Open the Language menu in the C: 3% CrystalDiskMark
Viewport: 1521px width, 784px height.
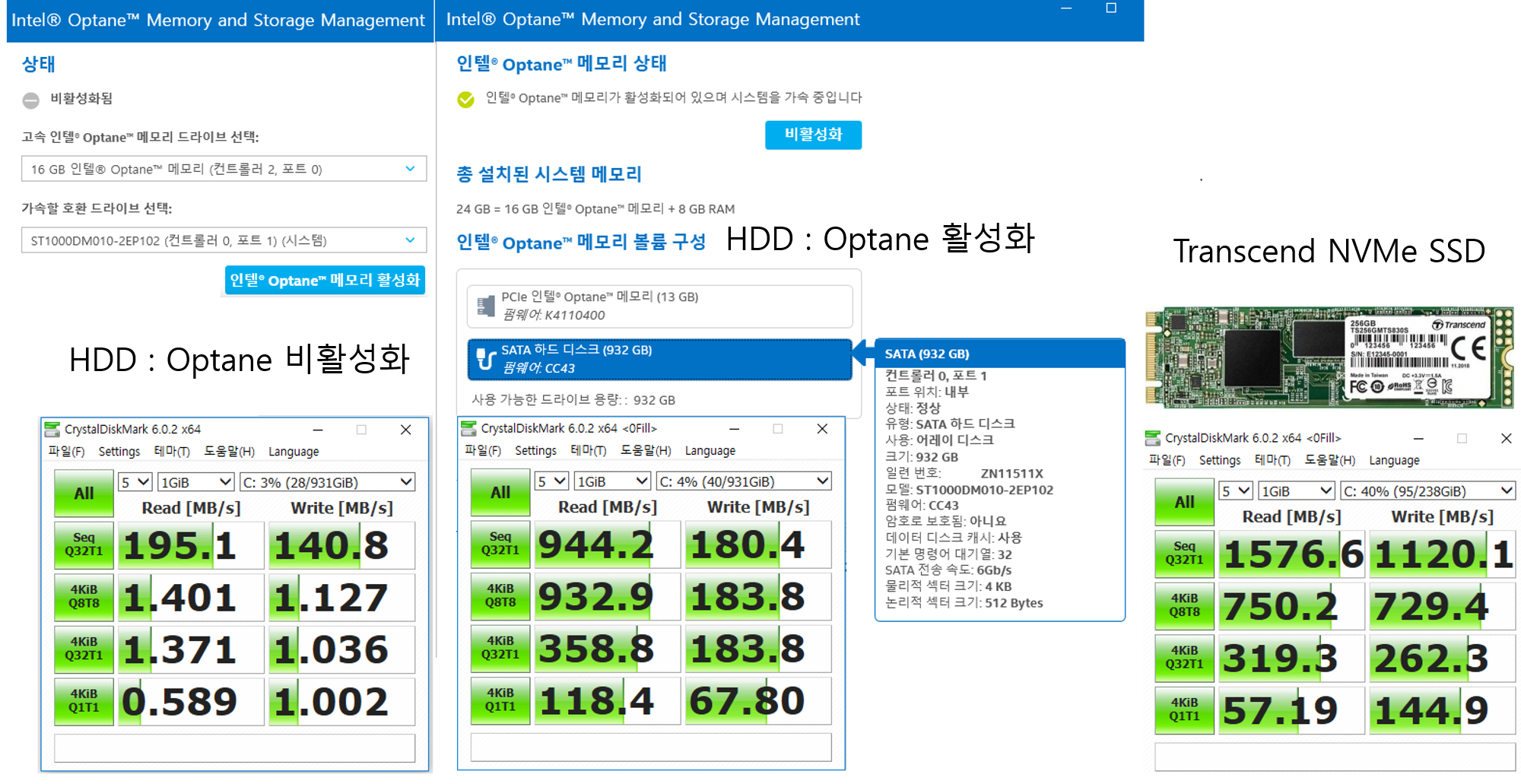click(x=294, y=452)
